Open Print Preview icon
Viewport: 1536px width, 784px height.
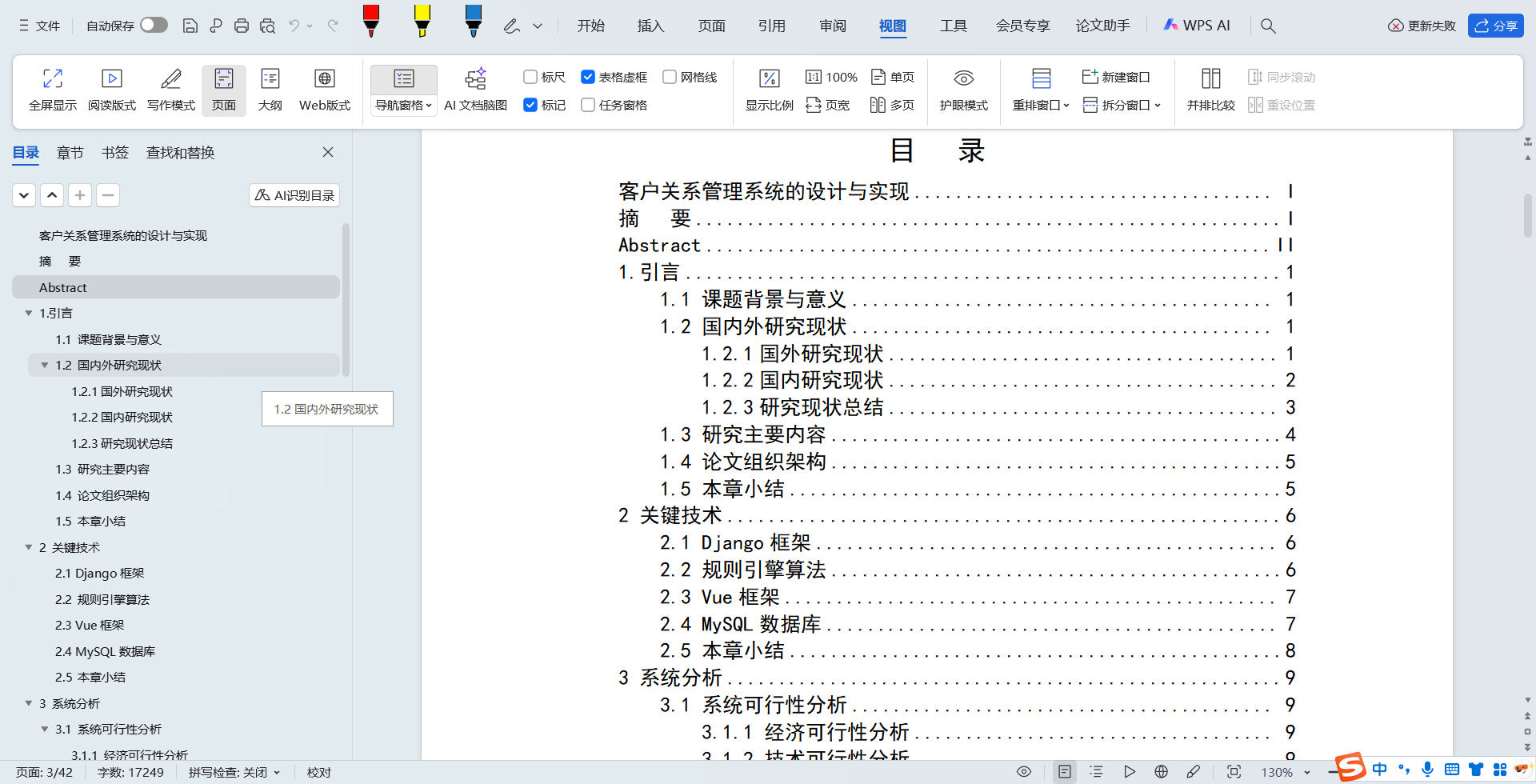click(267, 26)
